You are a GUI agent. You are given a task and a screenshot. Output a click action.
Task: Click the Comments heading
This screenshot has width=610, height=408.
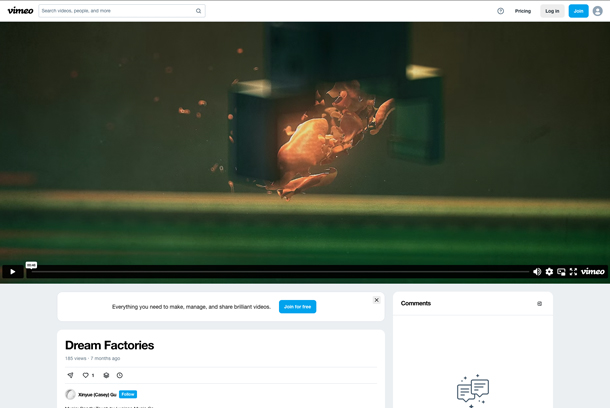415,303
